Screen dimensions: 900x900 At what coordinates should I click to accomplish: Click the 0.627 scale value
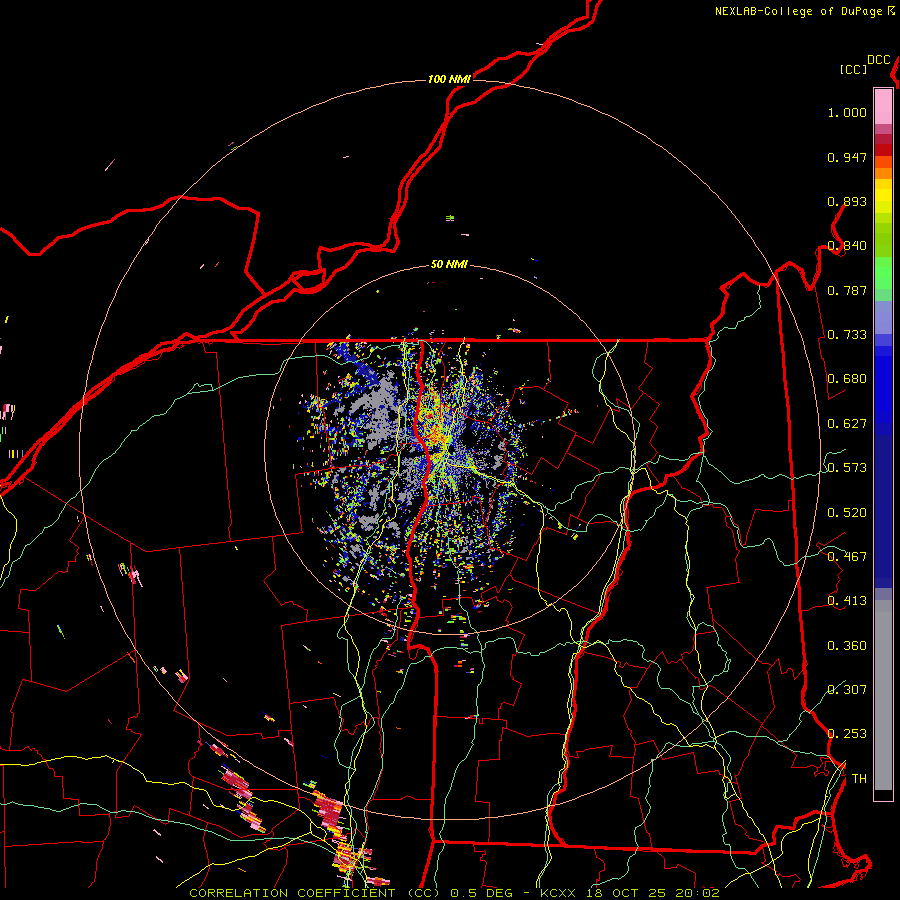click(x=847, y=424)
